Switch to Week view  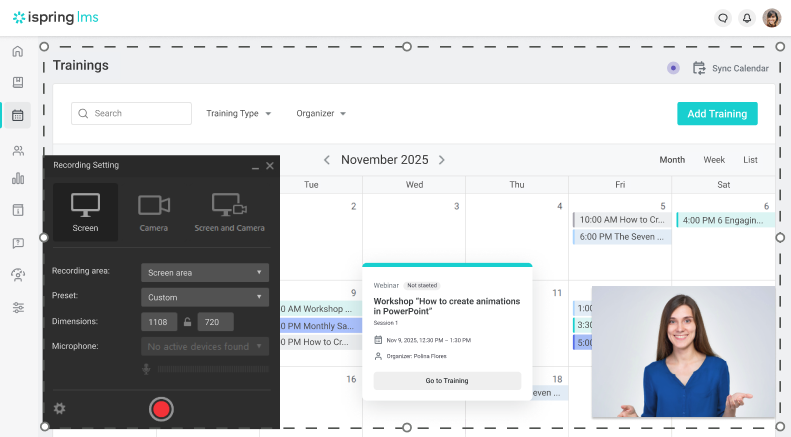(714, 160)
